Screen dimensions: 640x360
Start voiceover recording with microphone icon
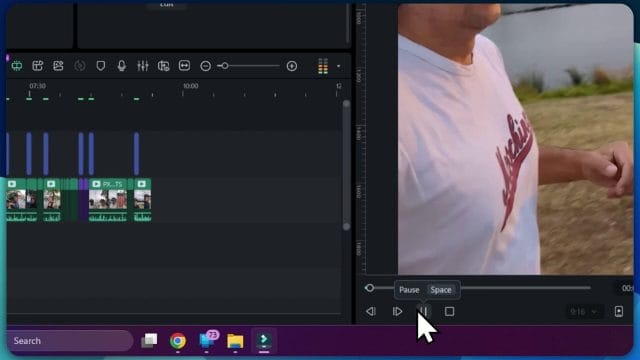coord(122,66)
